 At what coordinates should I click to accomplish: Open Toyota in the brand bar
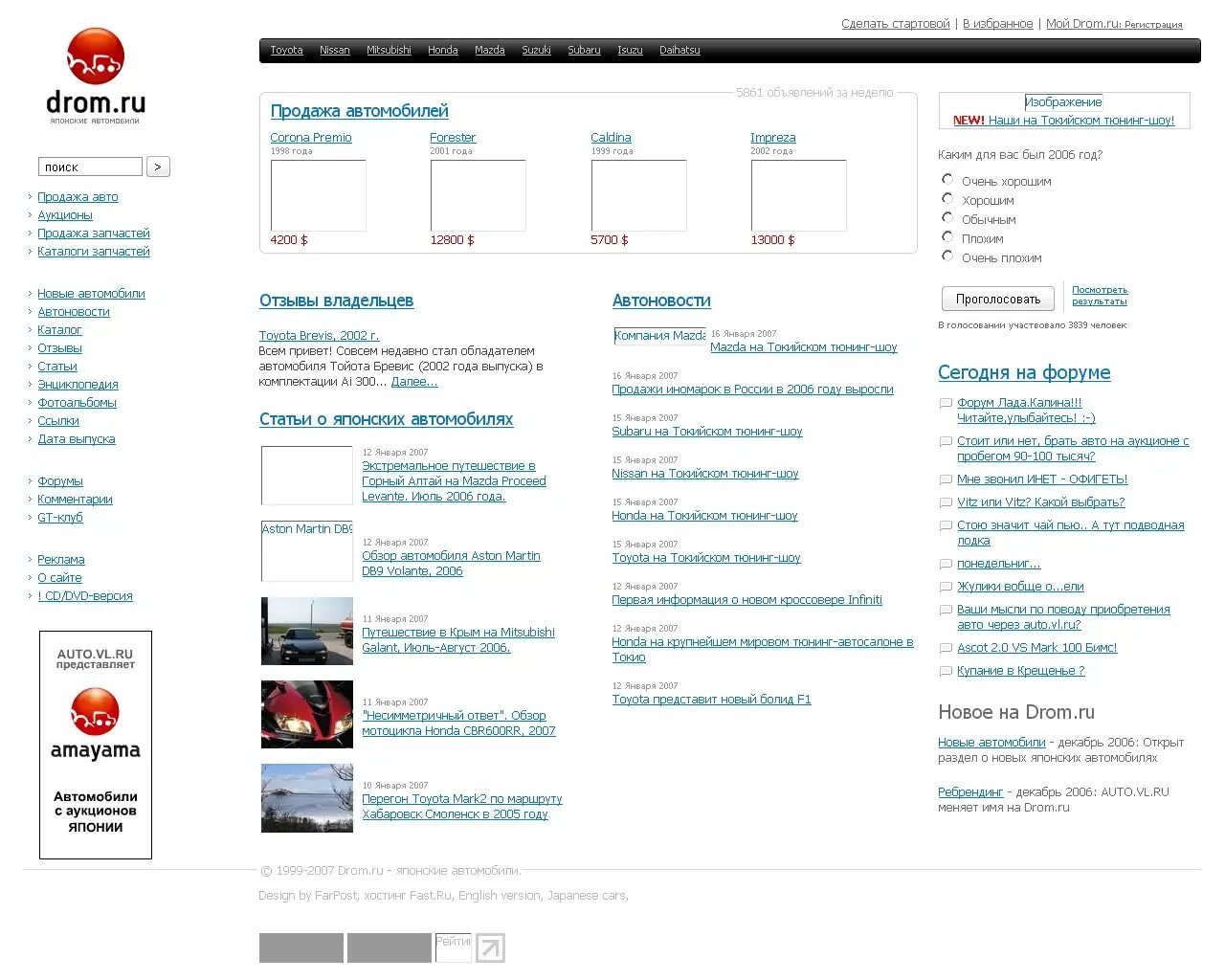point(286,50)
